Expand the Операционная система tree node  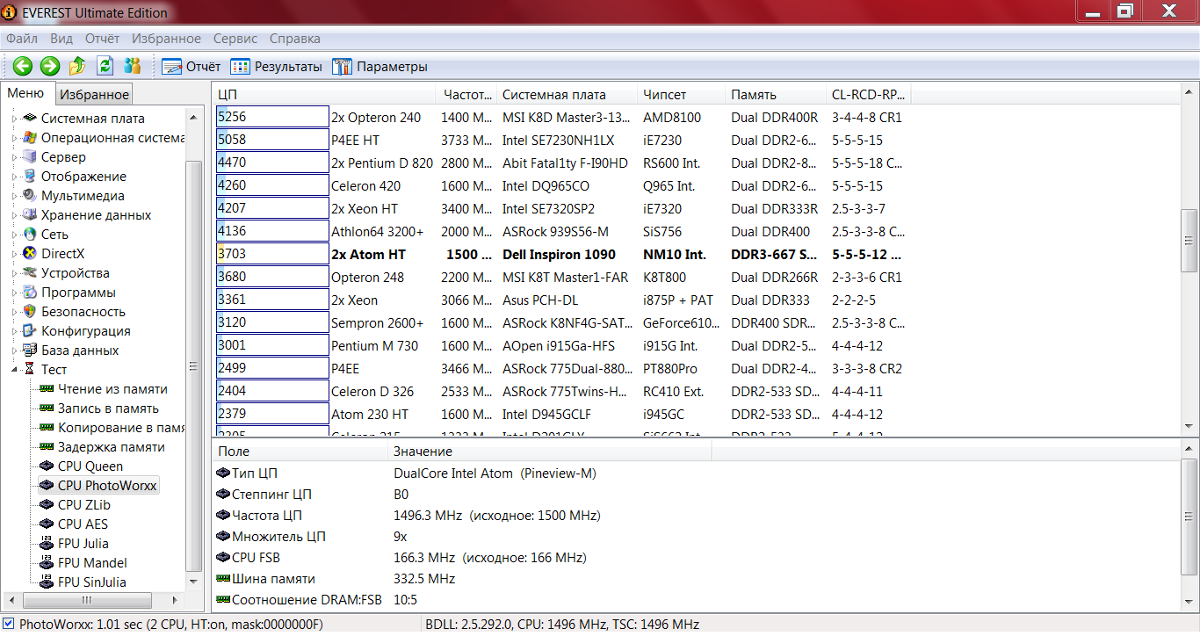pos(15,138)
